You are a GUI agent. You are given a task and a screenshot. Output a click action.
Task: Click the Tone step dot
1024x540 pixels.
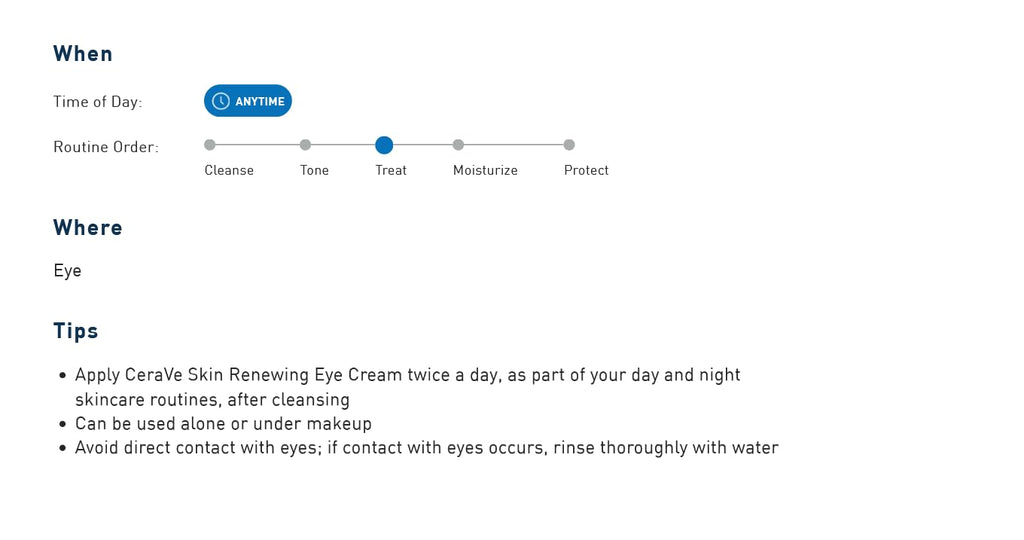click(305, 145)
